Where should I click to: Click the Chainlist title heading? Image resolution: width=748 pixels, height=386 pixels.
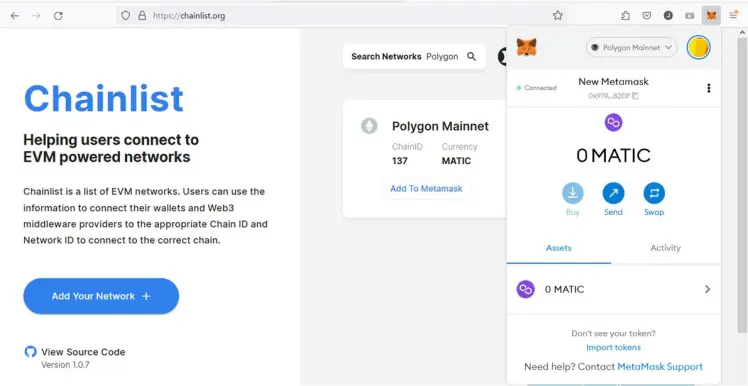point(104,99)
